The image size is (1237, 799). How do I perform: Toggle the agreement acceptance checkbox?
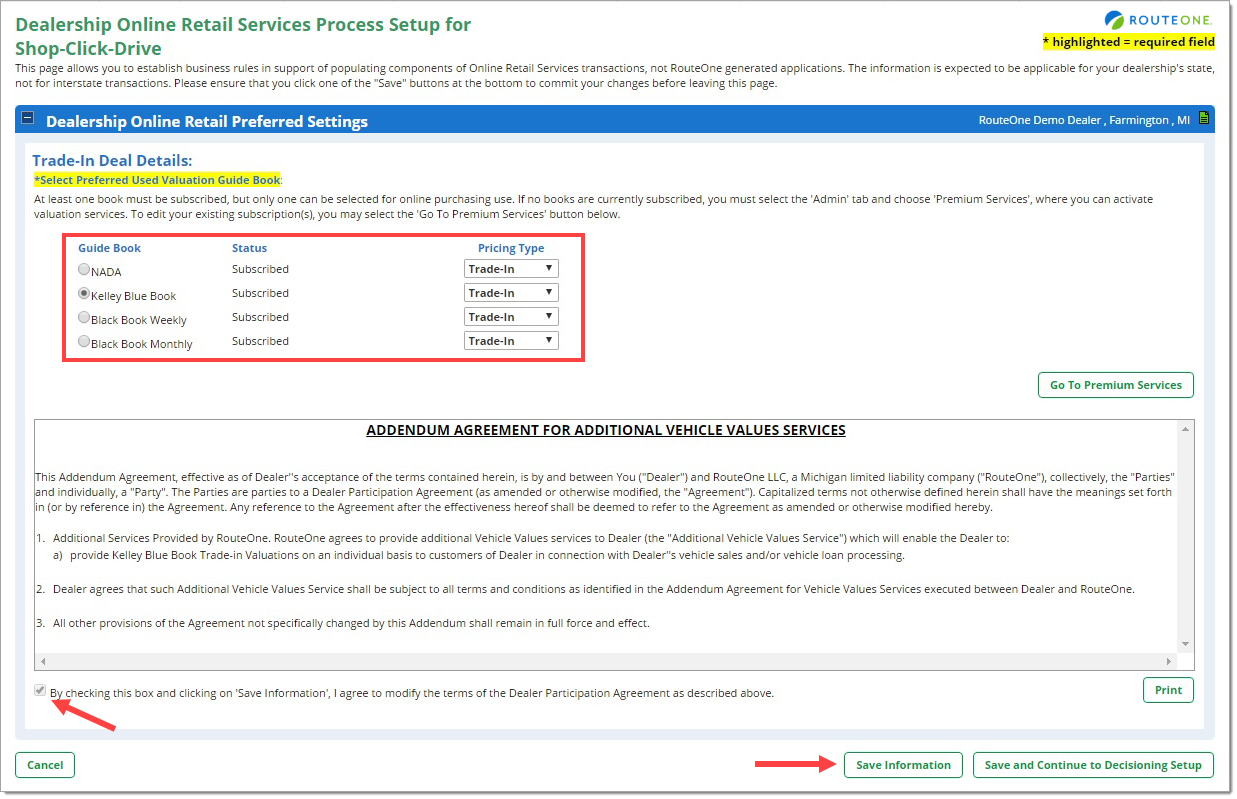(x=40, y=691)
